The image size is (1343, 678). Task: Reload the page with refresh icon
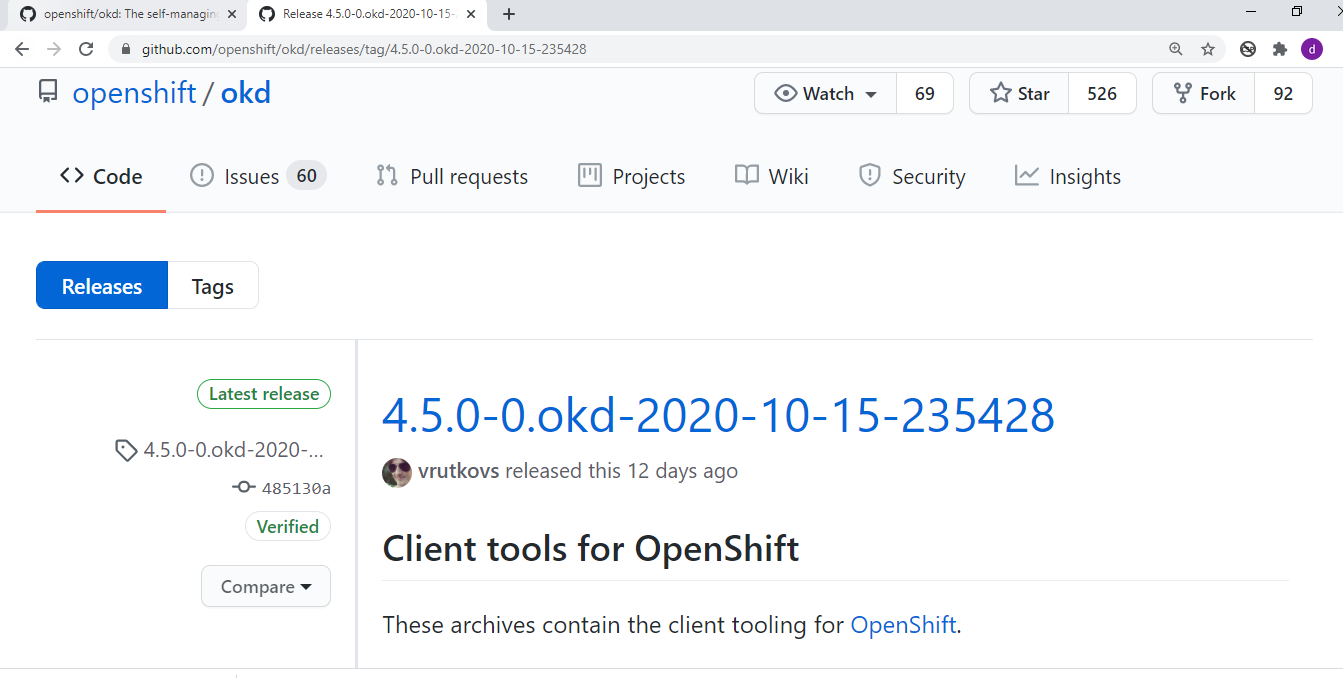[86, 49]
